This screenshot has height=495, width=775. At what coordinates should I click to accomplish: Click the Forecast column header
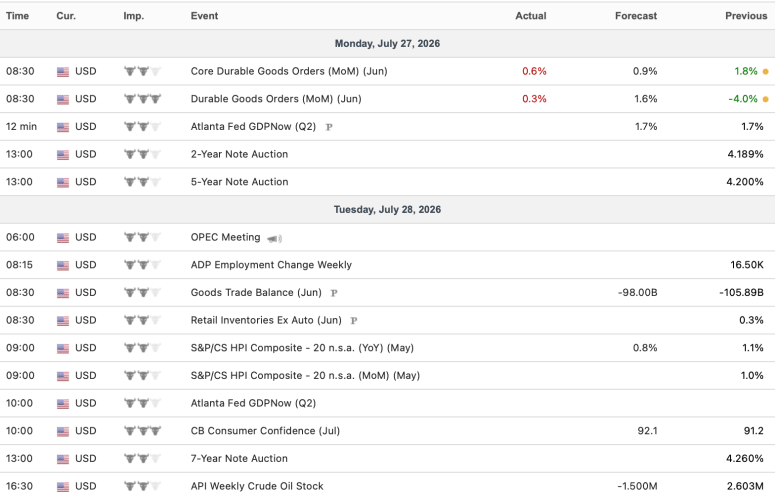click(636, 16)
